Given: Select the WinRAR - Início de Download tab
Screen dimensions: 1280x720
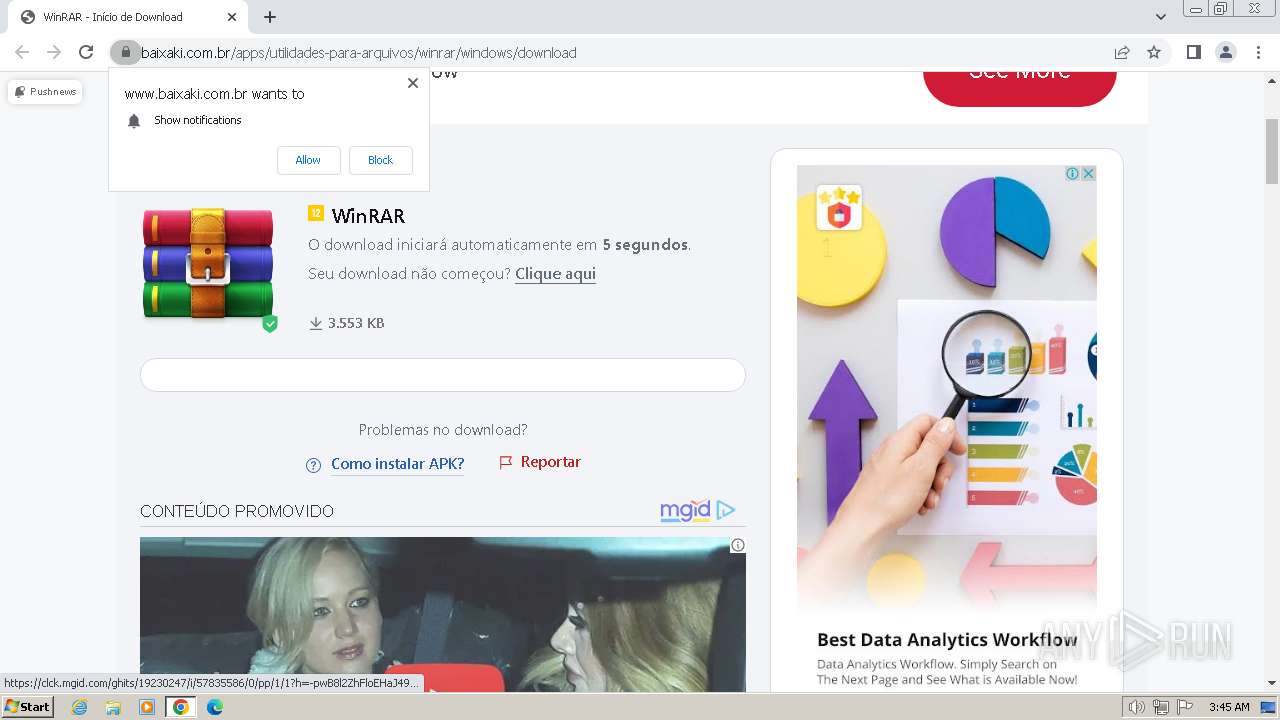Looking at the screenshot, I should pyautogui.click(x=125, y=17).
